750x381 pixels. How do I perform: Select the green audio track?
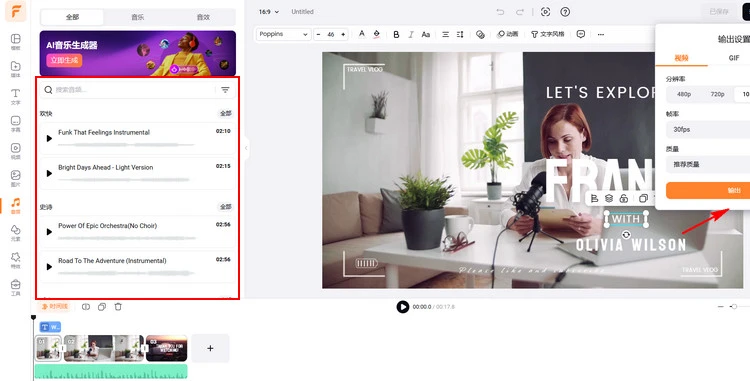pyautogui.click(x=110, y=371)
